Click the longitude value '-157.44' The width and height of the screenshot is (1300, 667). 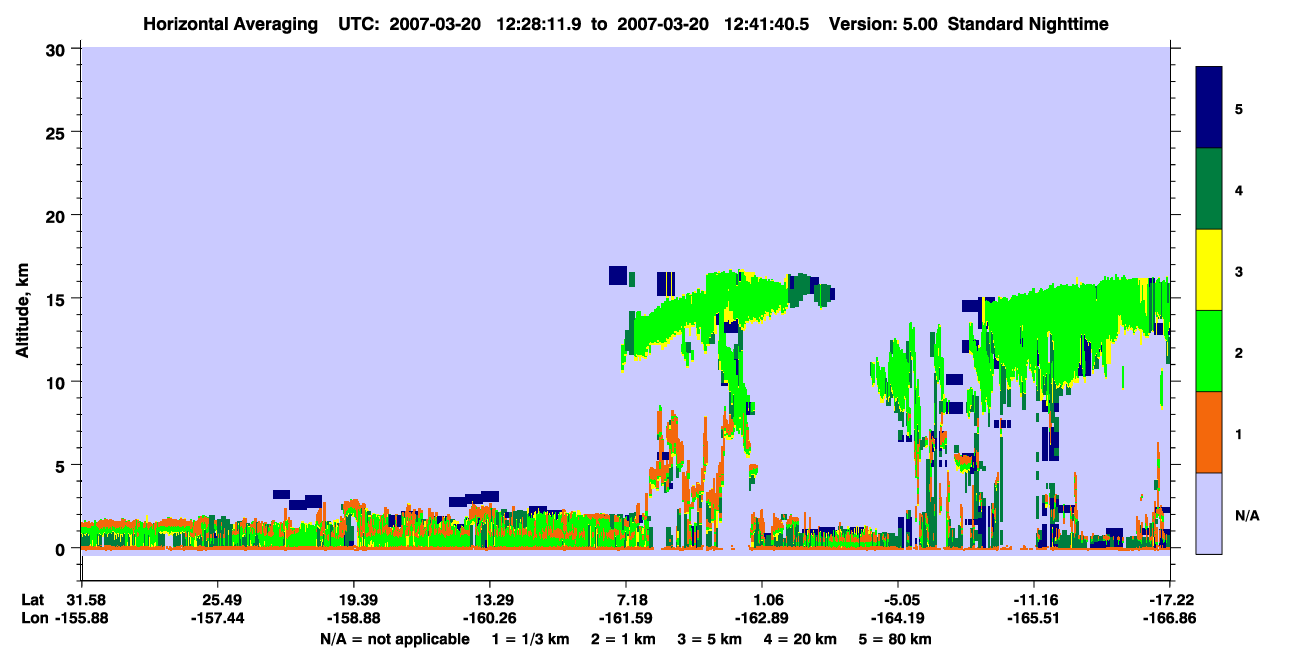point(217,618)
